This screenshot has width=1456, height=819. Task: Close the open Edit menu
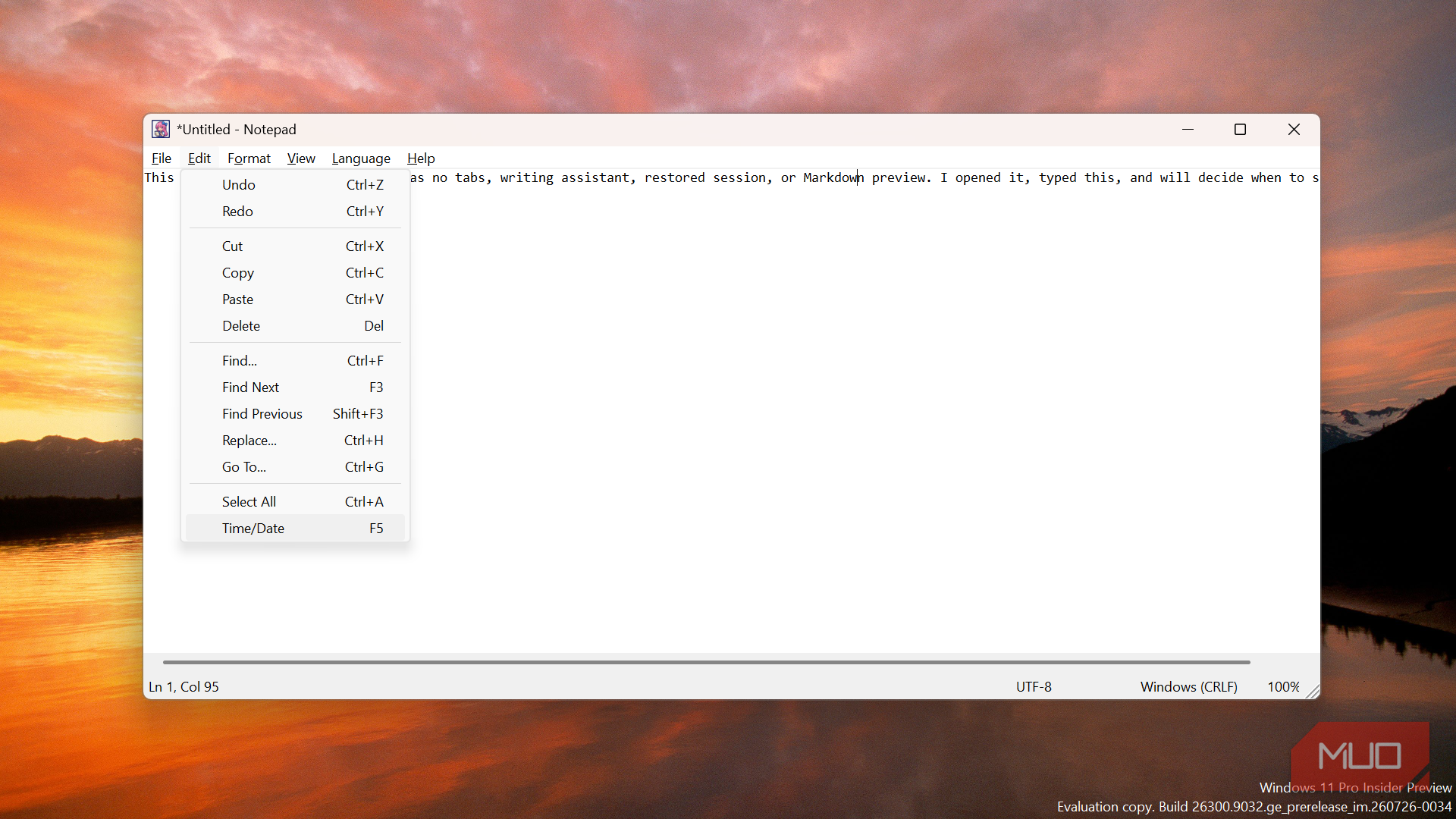[x=199, y=158]
